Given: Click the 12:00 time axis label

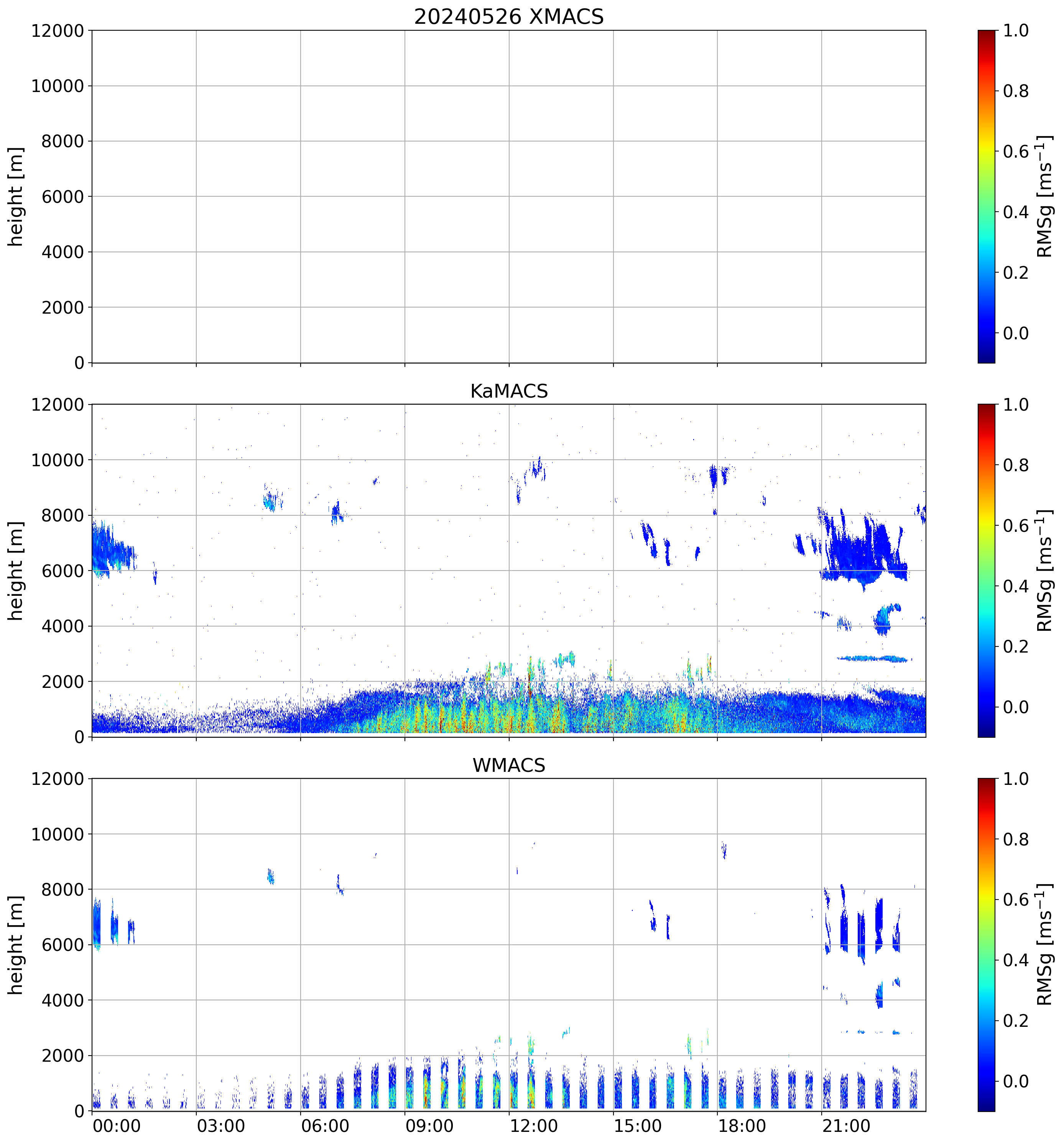Looking at the screenshot, I should pyautogui.click(x=533, y=1126).
